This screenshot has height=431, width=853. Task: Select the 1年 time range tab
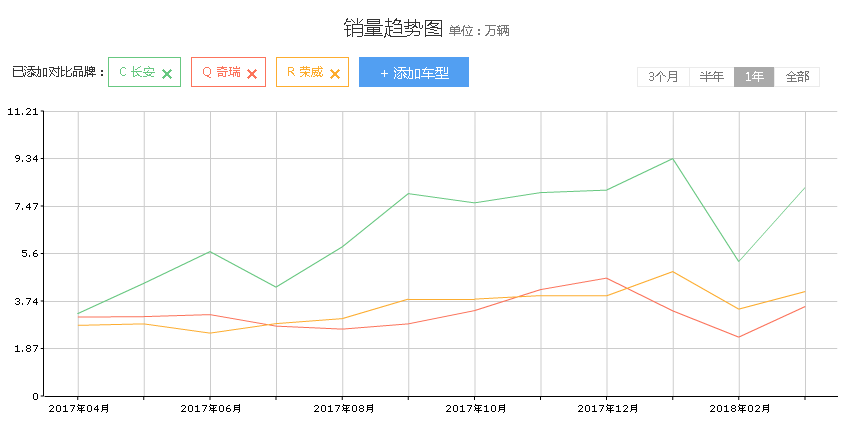tap(754, 77)
